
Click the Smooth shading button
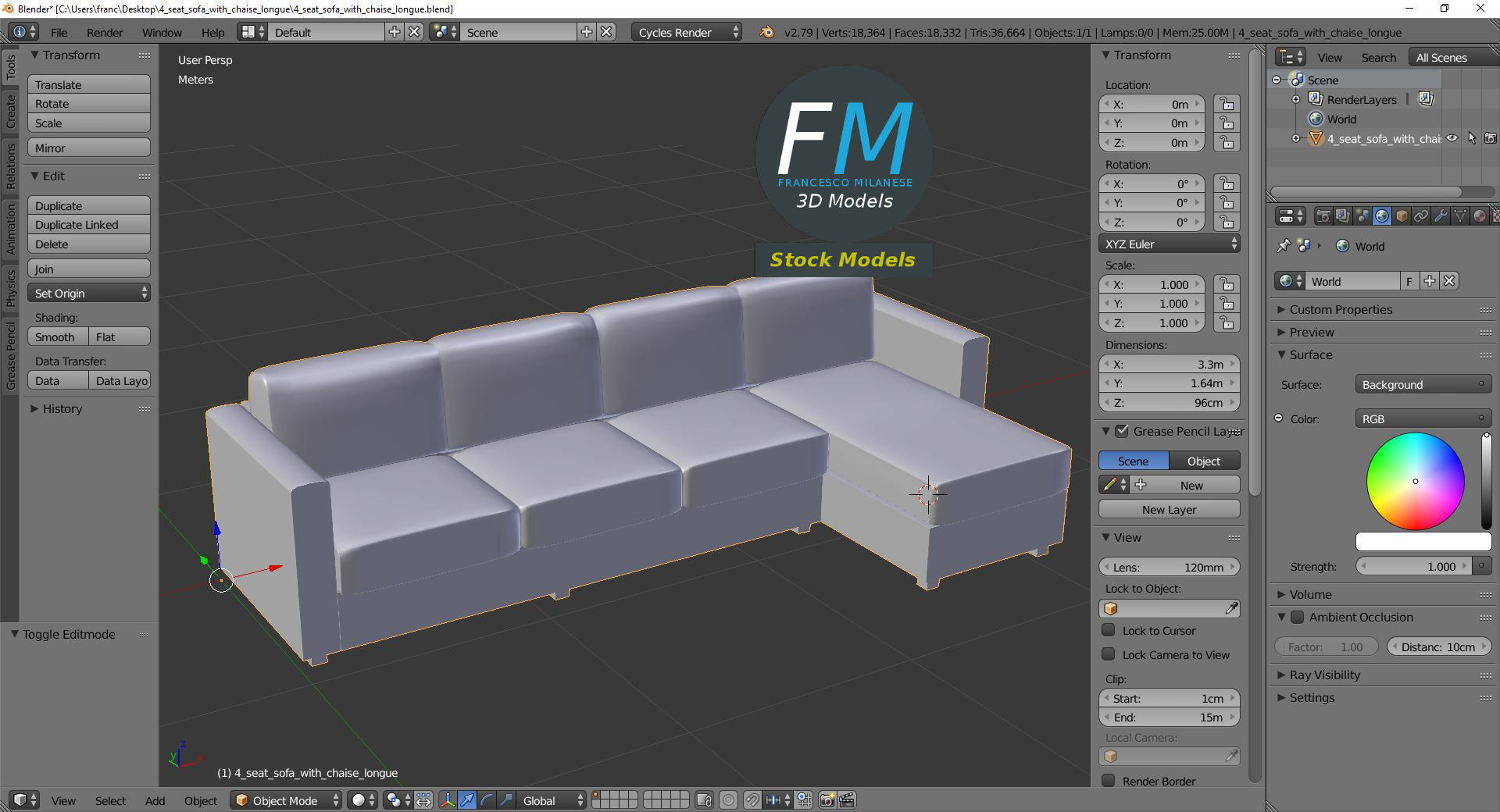click(58, 337)
